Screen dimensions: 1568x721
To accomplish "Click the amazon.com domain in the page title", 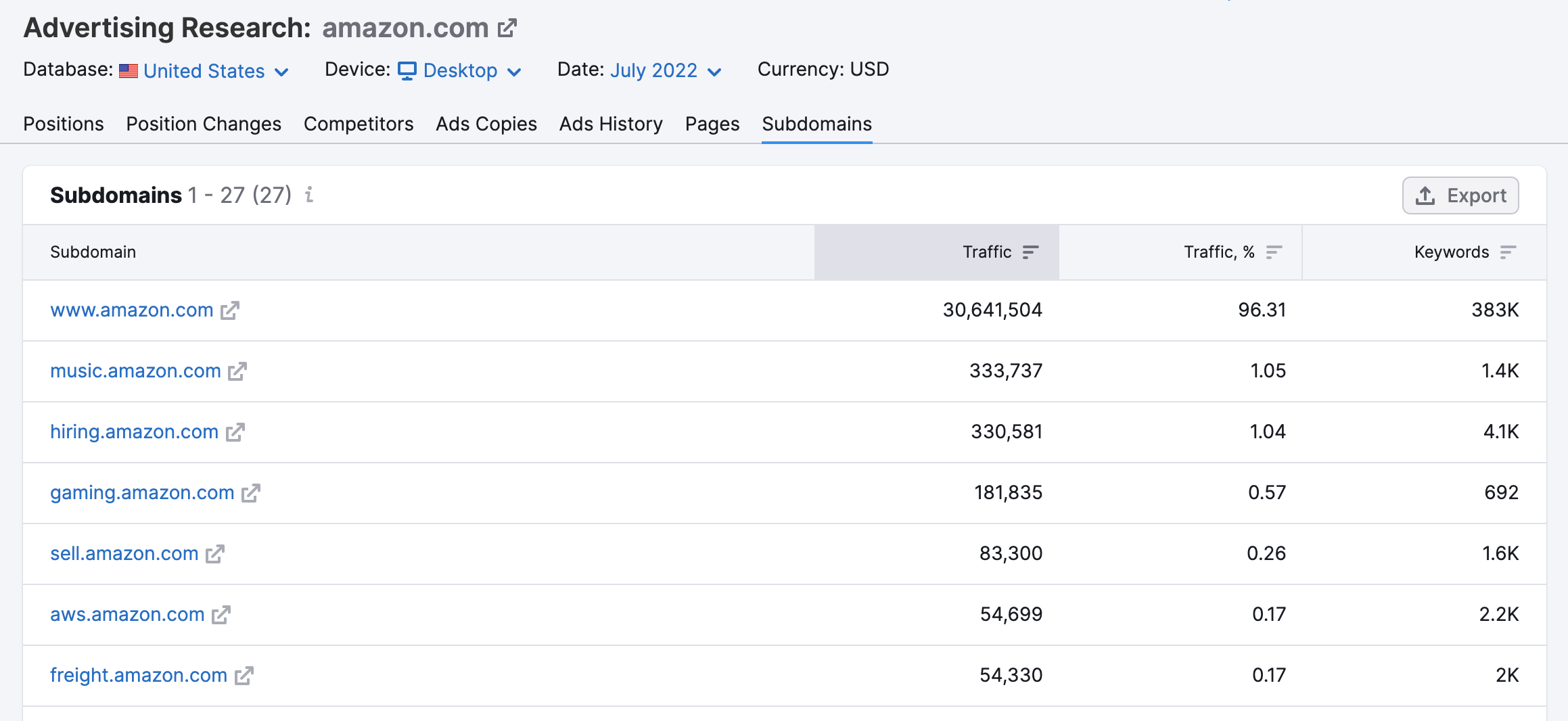I will 405,28.
